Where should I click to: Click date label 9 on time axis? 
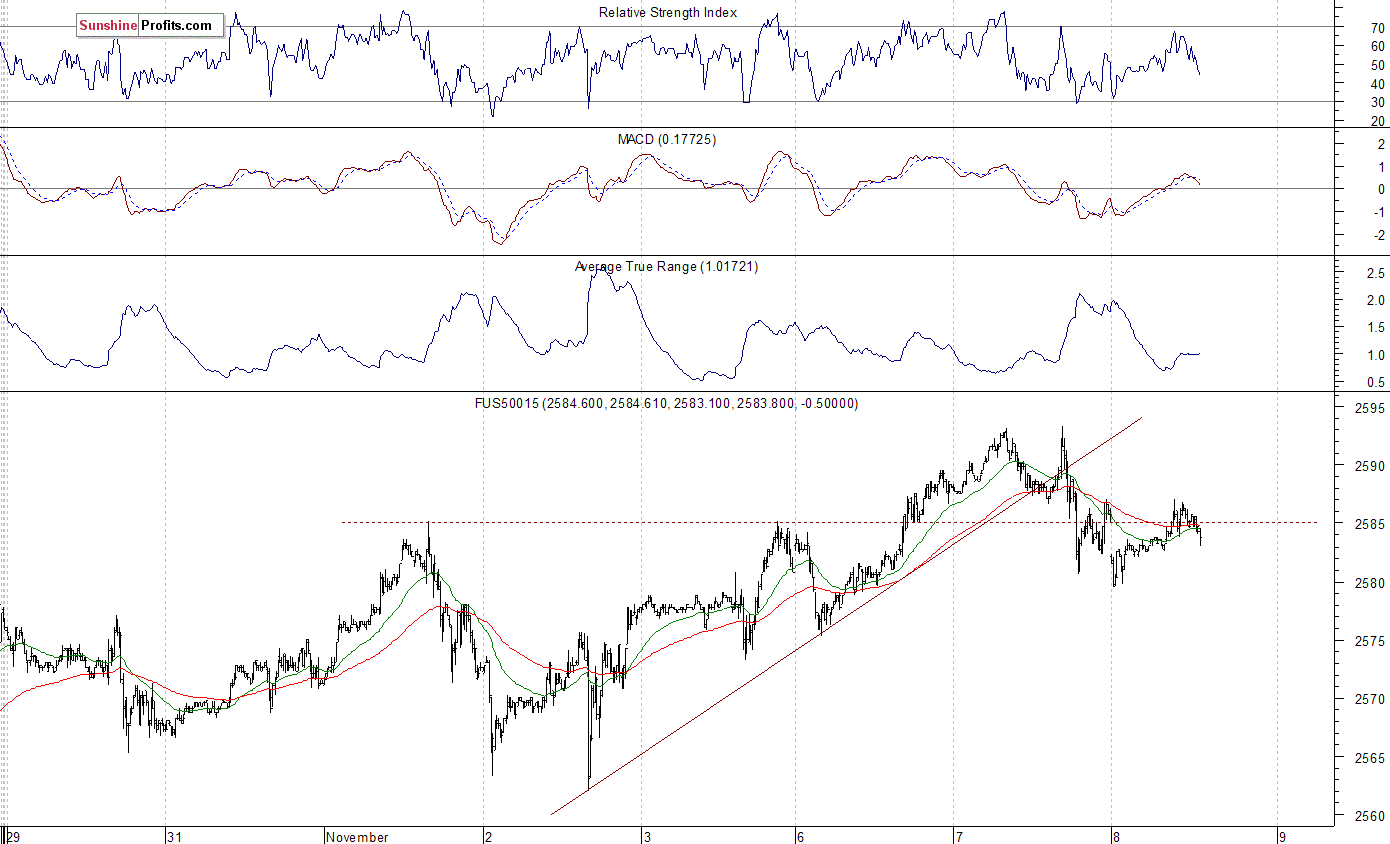(x=1281, y=836)
